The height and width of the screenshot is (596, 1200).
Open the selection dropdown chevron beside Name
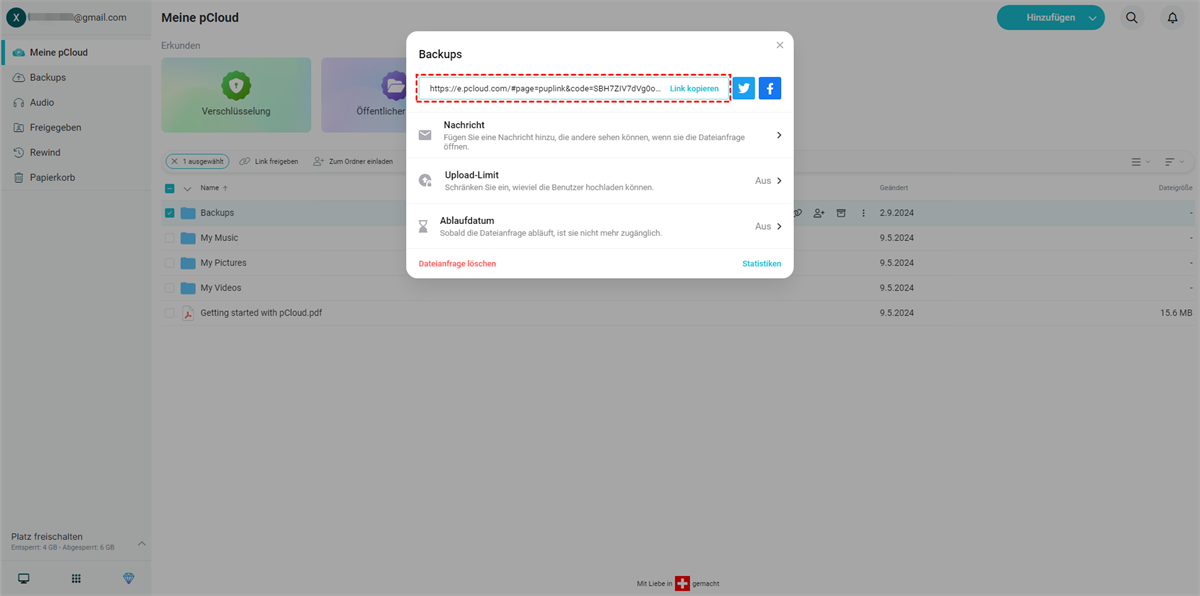[187, 188]
